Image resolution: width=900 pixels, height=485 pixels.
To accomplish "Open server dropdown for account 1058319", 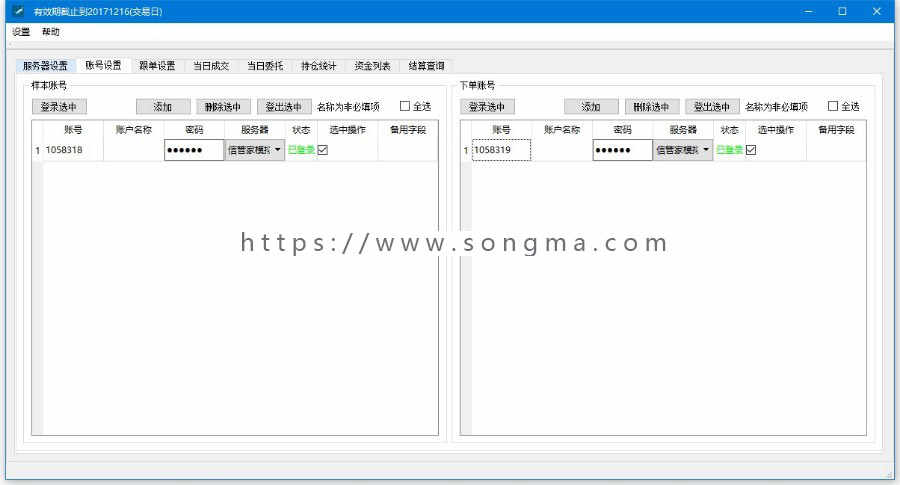I will tap(683, 150).
